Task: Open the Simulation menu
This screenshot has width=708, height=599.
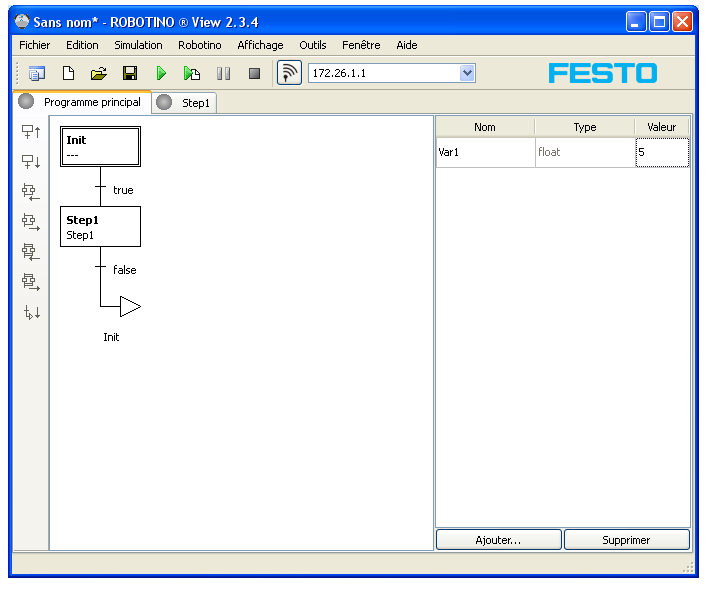Action: coord(138,45)
